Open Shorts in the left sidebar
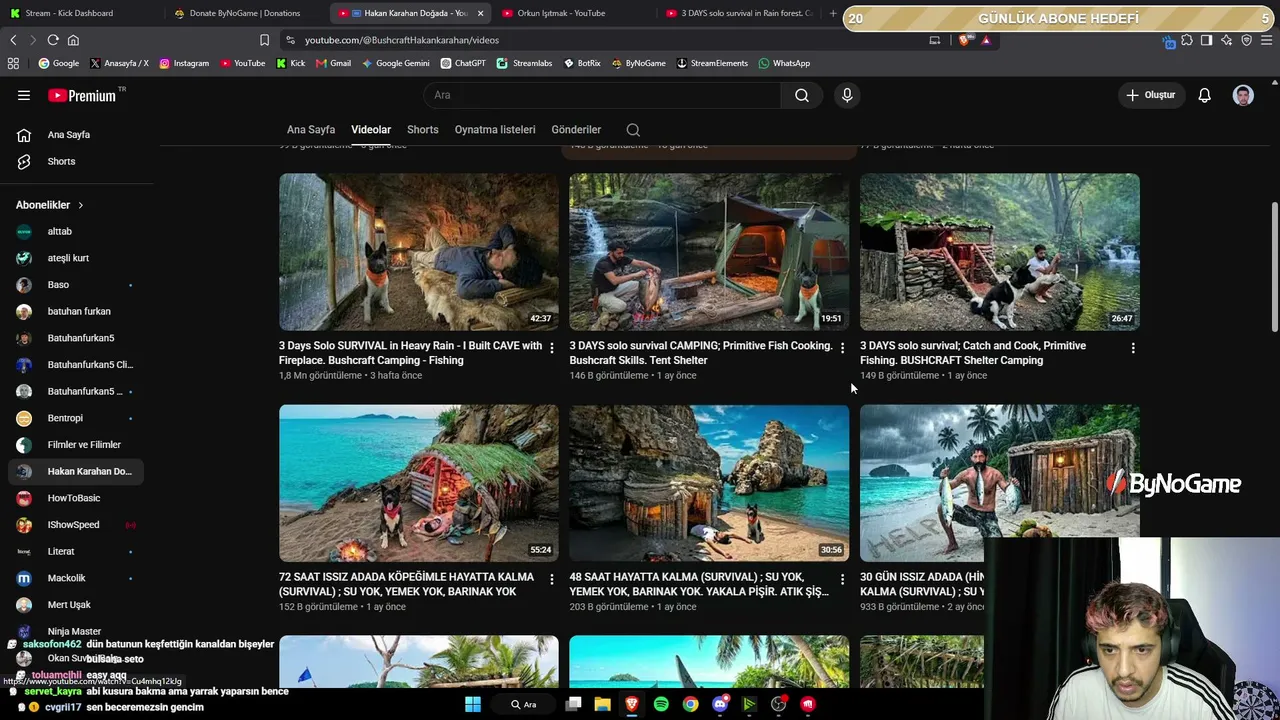The width and height of the screenshot is (1280, 720). click(77, 161)
